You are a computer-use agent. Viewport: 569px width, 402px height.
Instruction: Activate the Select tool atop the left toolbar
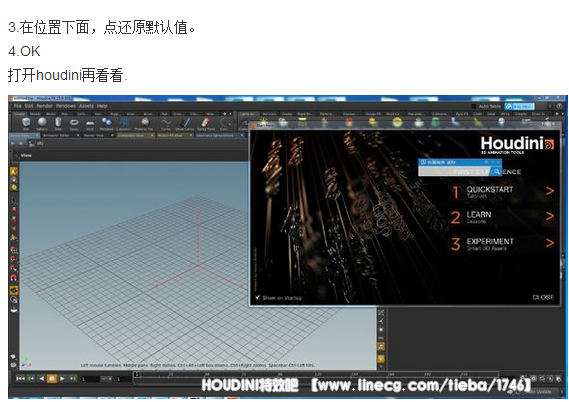(14, 171)
